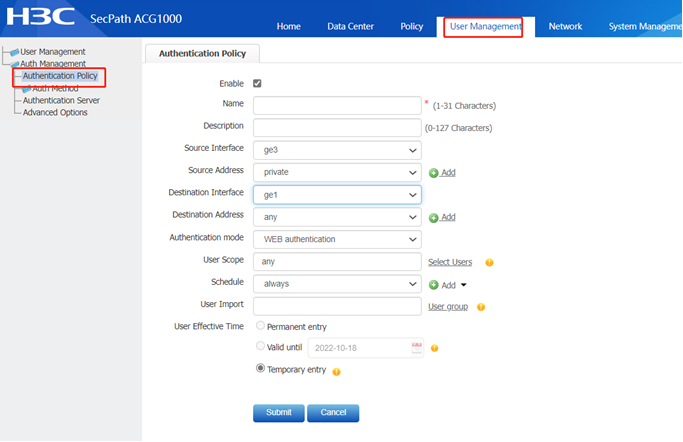Expand the Destination Interface dropdown showing ge1
683x442 pixels.
pos(337,195)
